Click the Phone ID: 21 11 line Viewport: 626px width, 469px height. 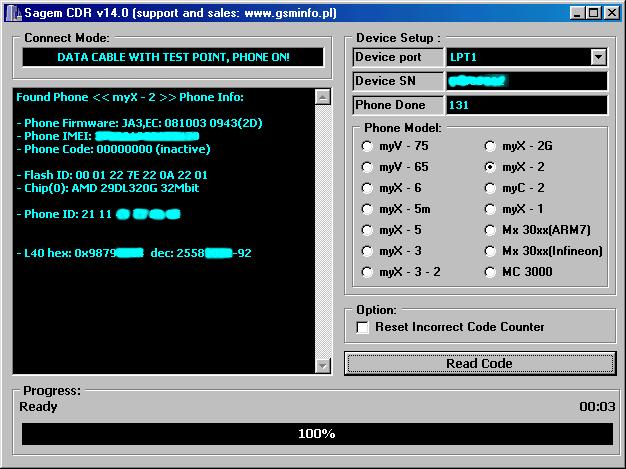point(98,214)
